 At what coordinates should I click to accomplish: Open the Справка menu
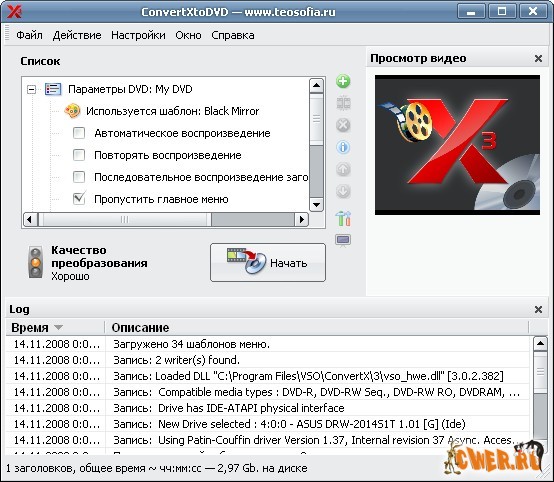[233, 35]
